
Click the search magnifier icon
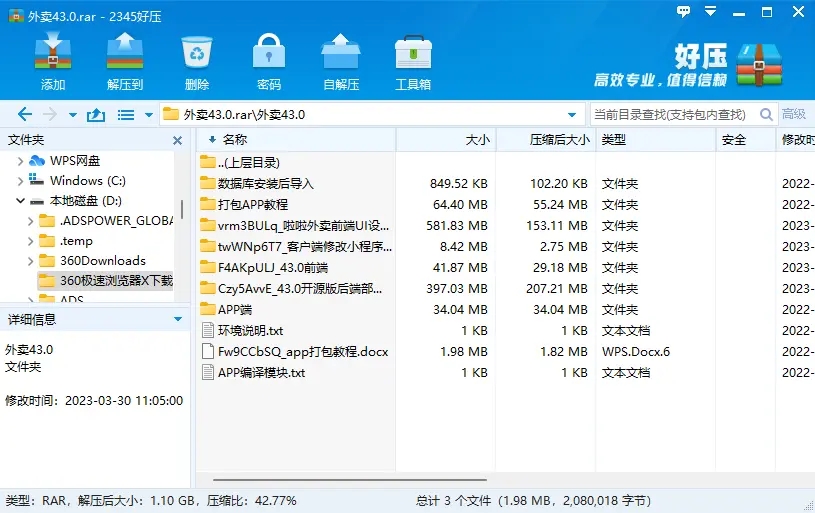click(x=767, y=115)
